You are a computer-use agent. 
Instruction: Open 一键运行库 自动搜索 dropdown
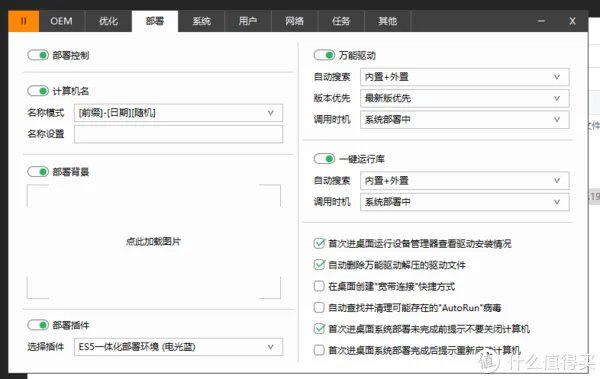click(465, 181)
